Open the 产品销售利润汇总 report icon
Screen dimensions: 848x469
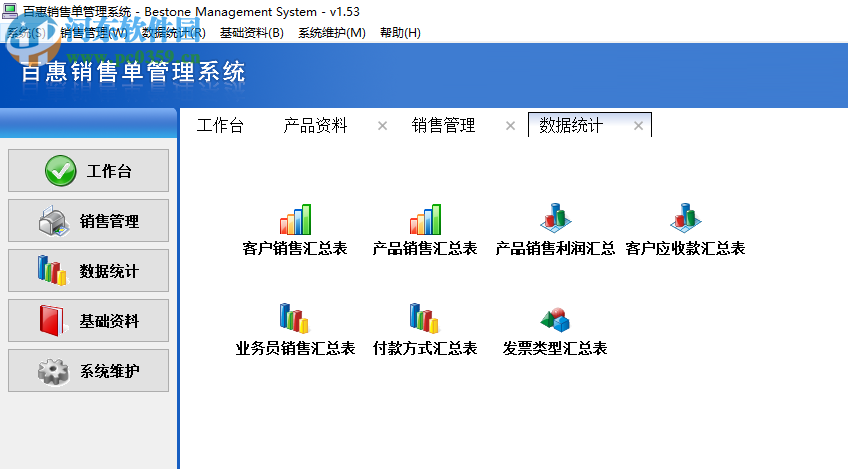[555, 218]
